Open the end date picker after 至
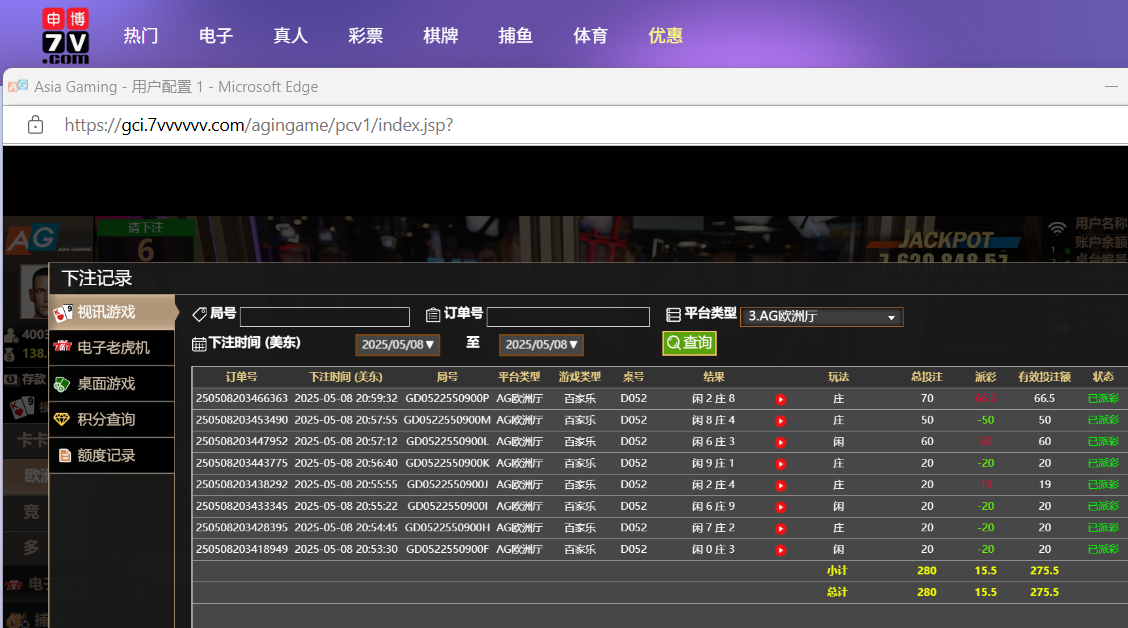This screenshot has width=1128, height=628. [541, 345]
